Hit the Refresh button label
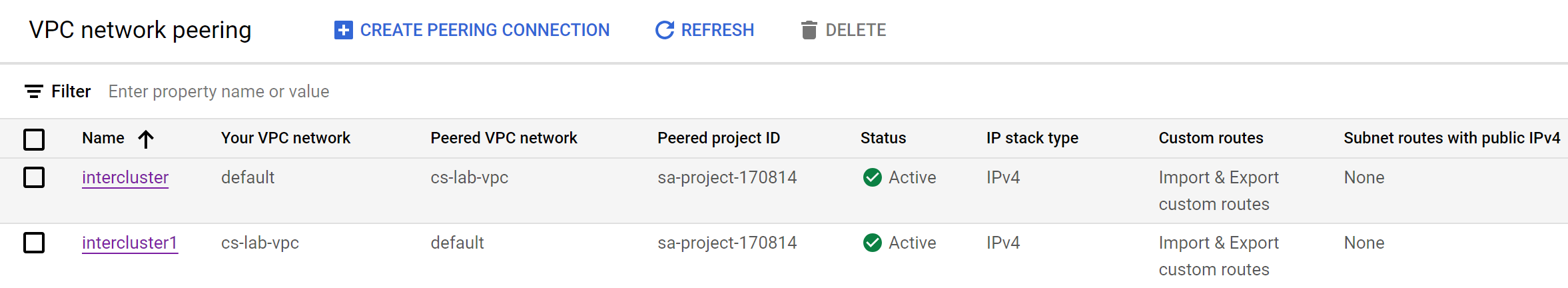Image resolution: width=1568 pixels, height=288 pixels. [x=717, y=30]
